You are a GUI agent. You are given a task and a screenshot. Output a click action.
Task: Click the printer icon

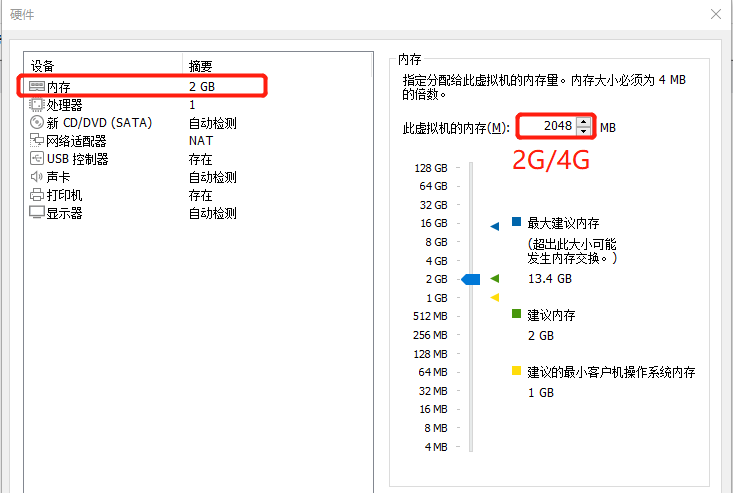pyautogui.click(x=36, y=194)
